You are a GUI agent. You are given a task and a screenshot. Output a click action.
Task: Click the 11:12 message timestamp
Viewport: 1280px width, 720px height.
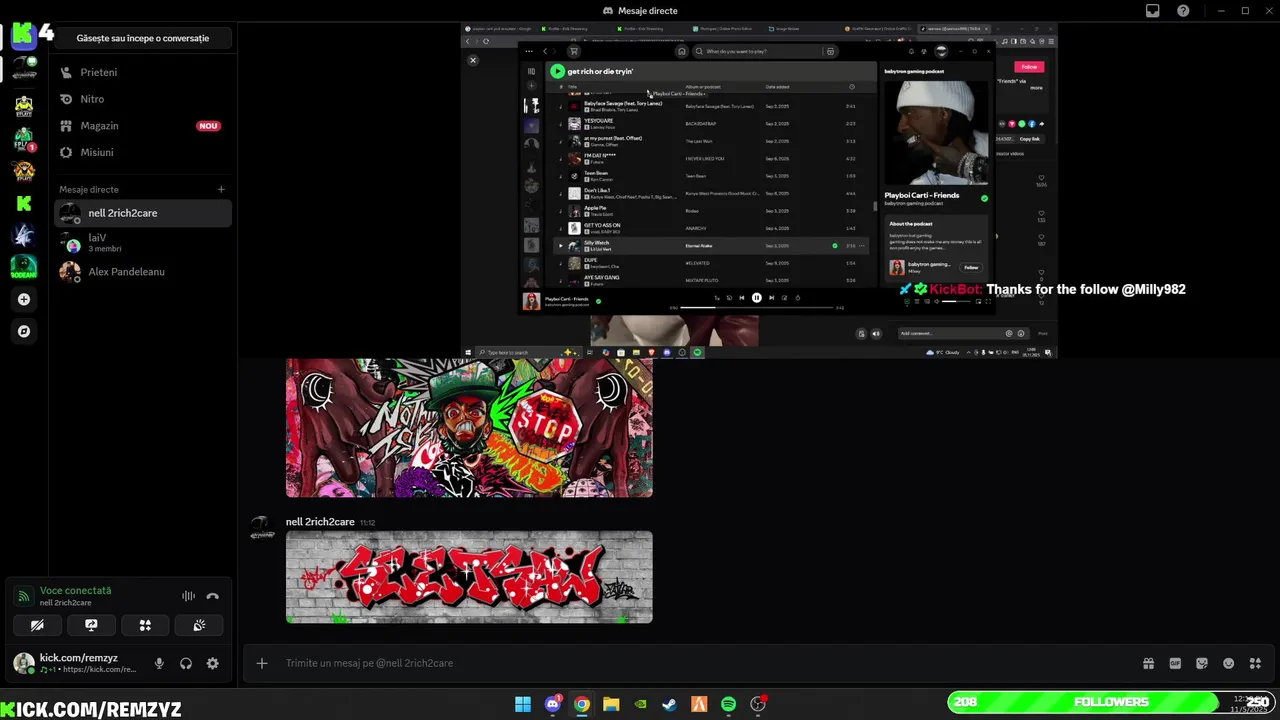pyautogui.click(x=368, y=523)
